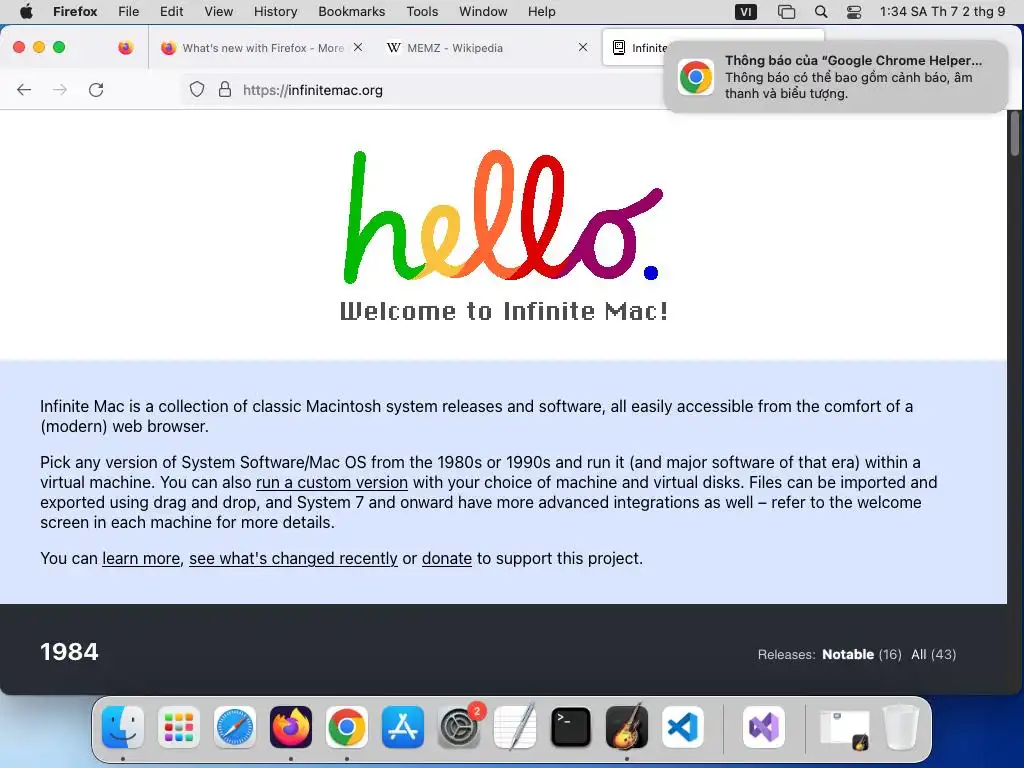Reload the current page

(96, 89)
